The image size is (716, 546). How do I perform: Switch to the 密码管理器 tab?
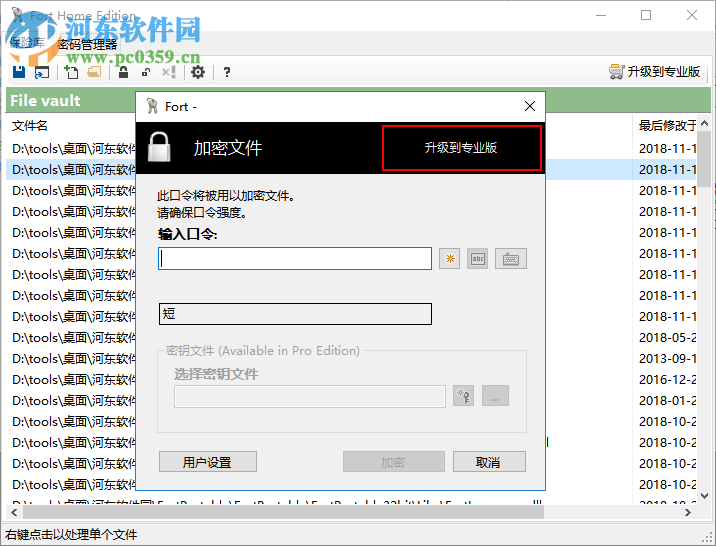pos(87,44)
